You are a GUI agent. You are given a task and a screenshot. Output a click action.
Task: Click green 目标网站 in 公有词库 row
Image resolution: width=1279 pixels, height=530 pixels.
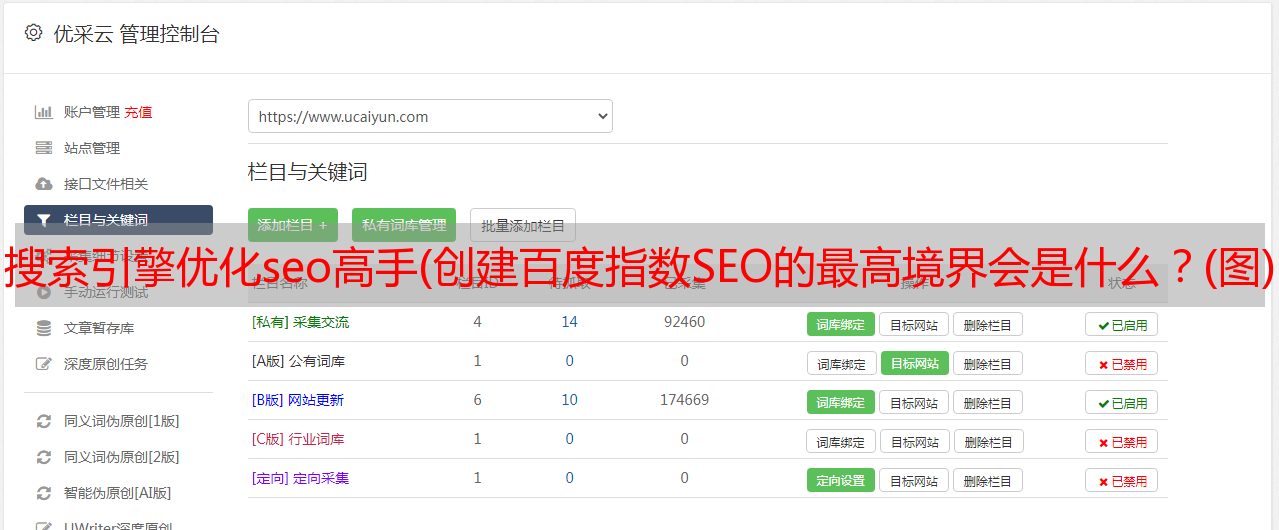pyautogui.click(x=914, y=364)
